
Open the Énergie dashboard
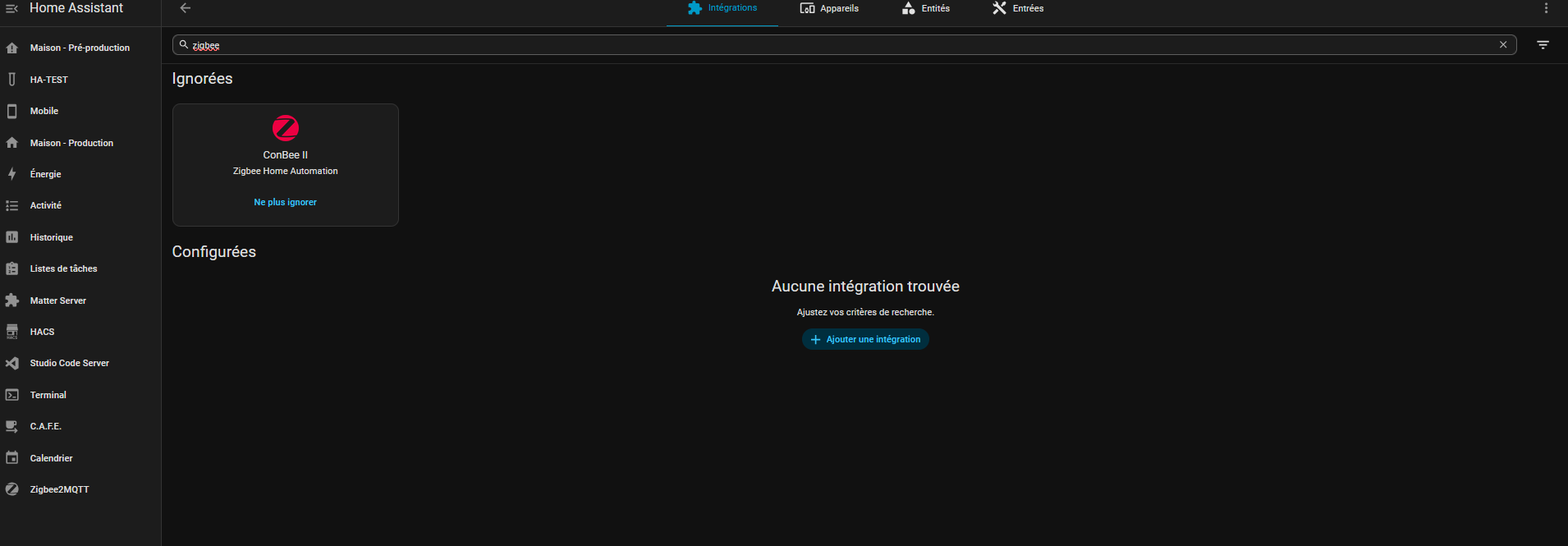(x=45, y=174)
